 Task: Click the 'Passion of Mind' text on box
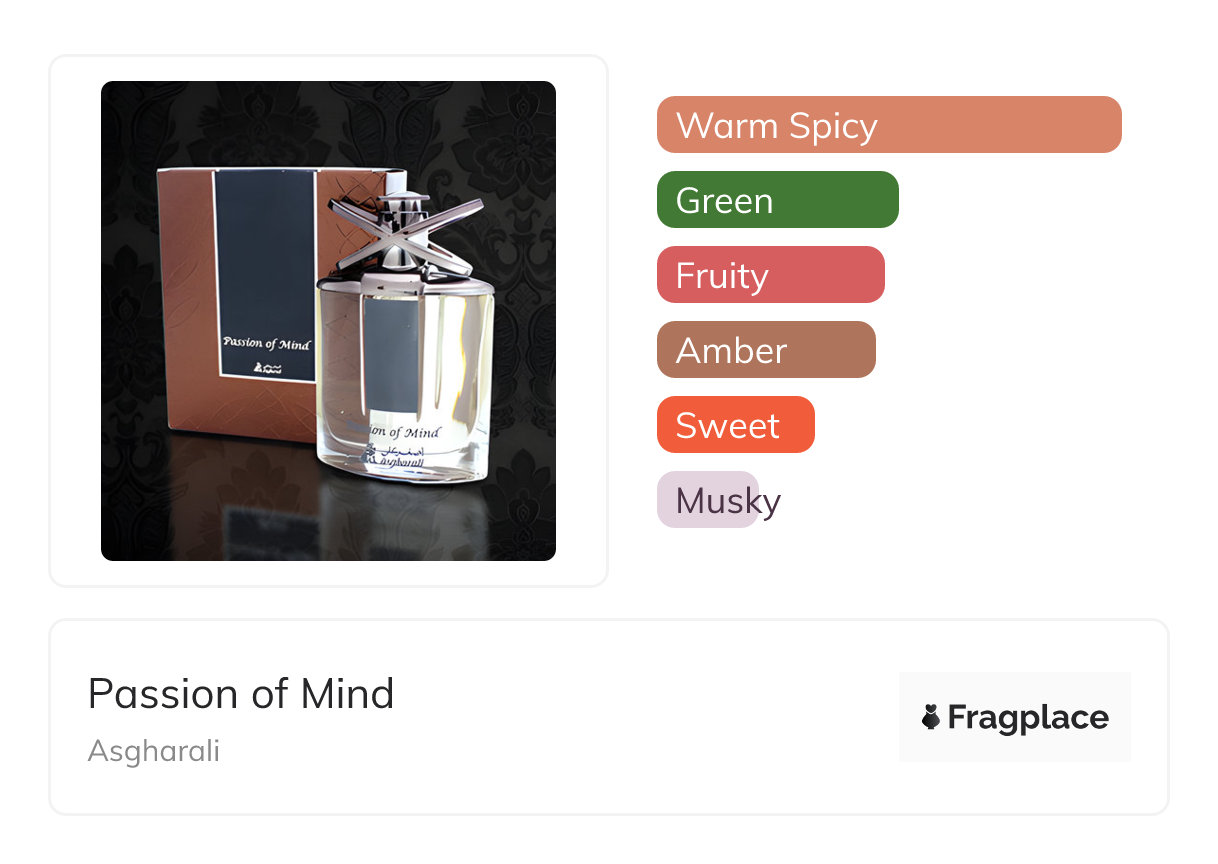pyautogui.click(x=267, y=345)
